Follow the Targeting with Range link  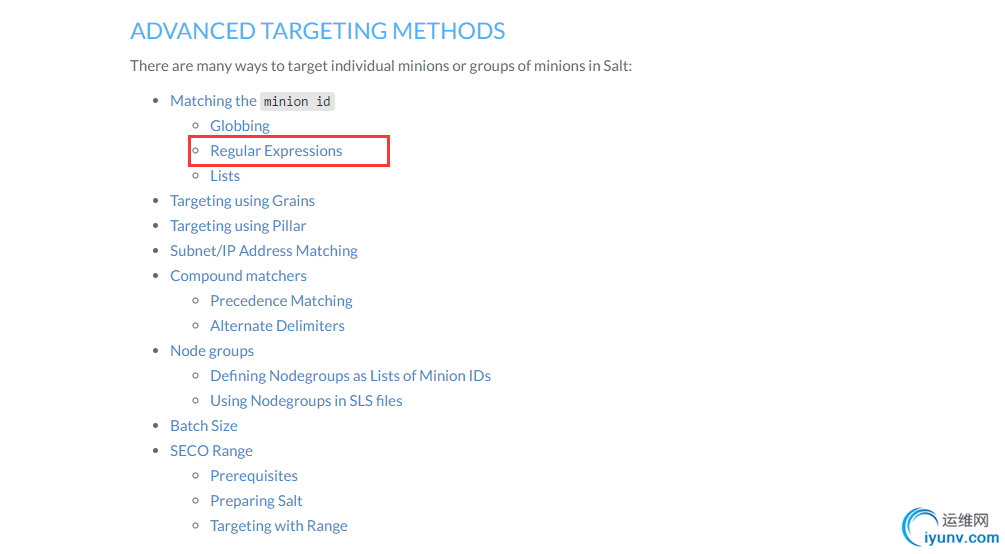point(279,526)
